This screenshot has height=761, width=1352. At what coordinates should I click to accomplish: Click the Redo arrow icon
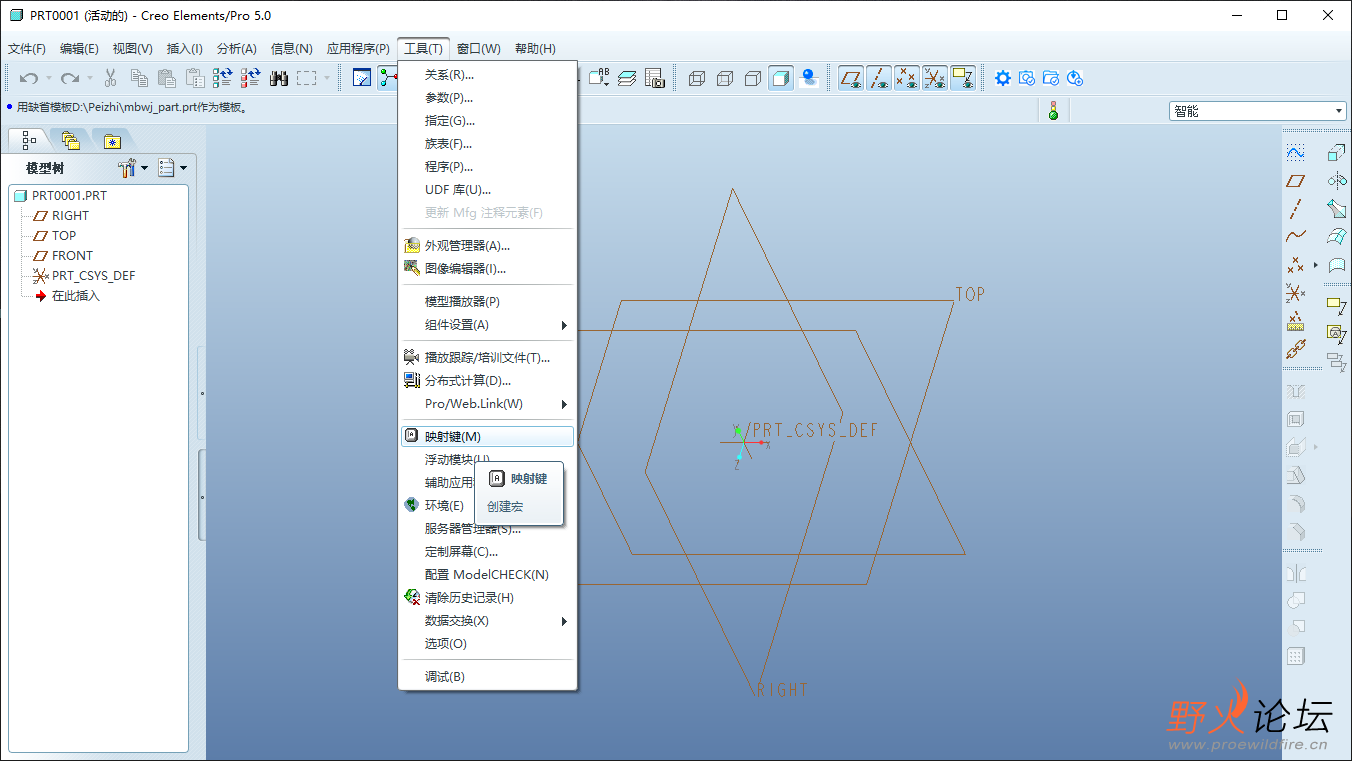[69, 78]
